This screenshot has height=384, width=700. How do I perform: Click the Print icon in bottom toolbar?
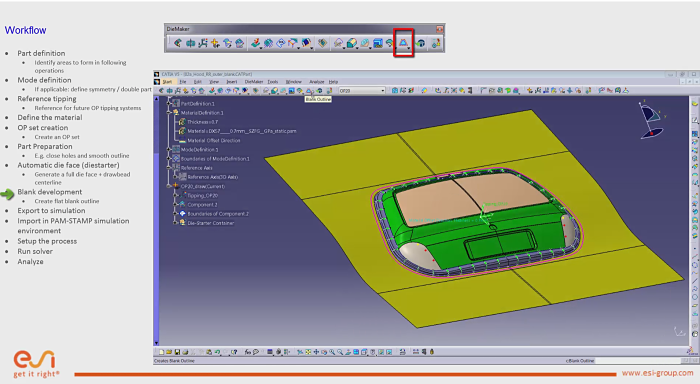coord(185,352)
